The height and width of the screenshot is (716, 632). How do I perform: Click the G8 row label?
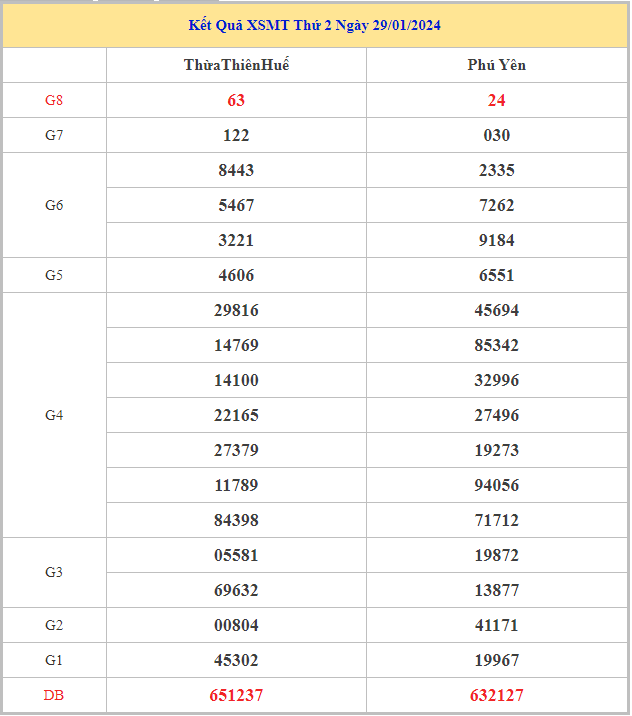[54, 100]
